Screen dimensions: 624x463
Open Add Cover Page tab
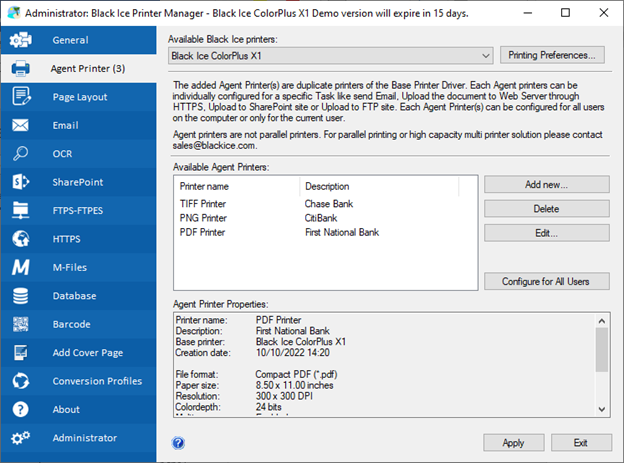pos(78,353)
